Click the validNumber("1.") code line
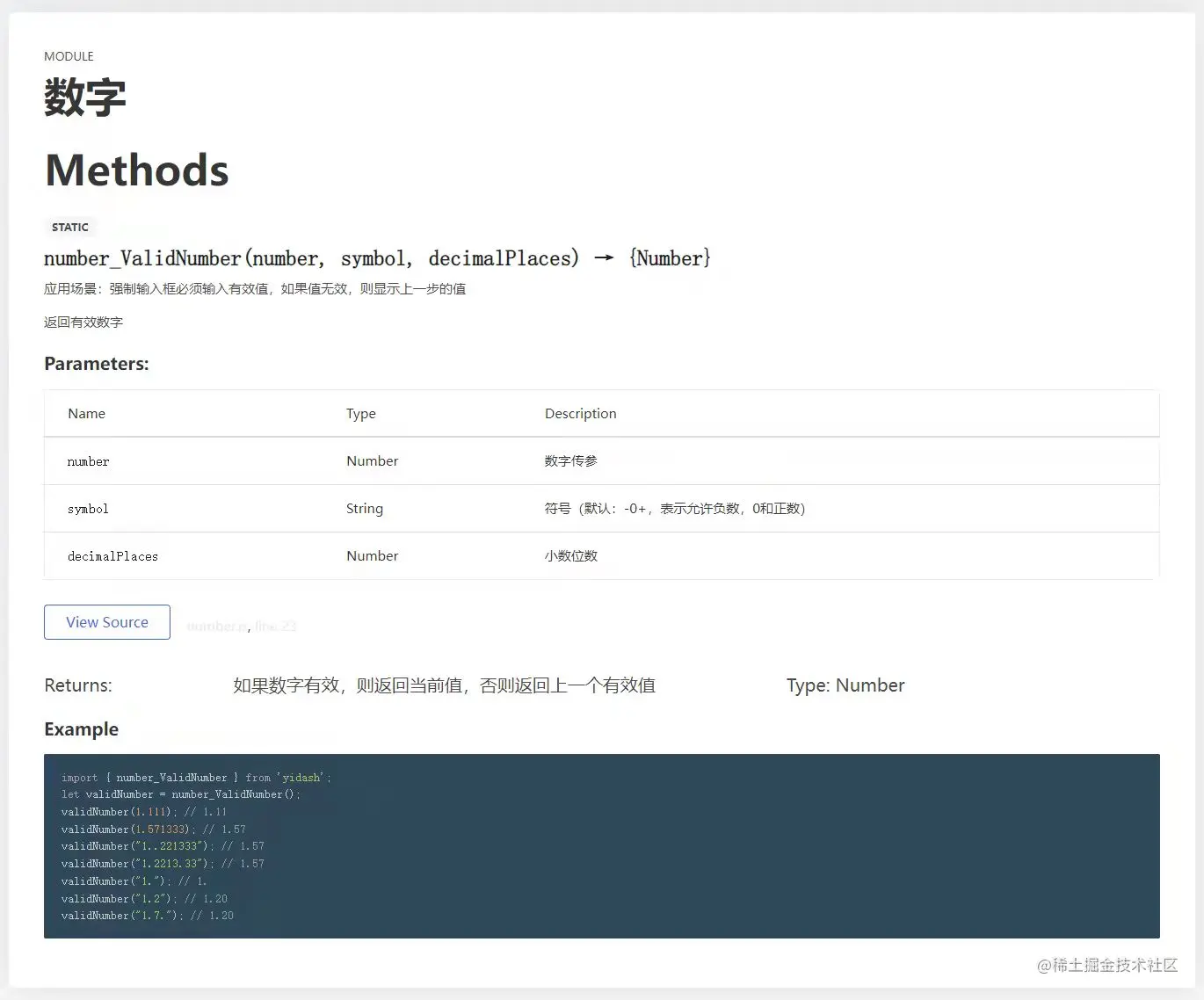1204x1000 pixels. 134,881
